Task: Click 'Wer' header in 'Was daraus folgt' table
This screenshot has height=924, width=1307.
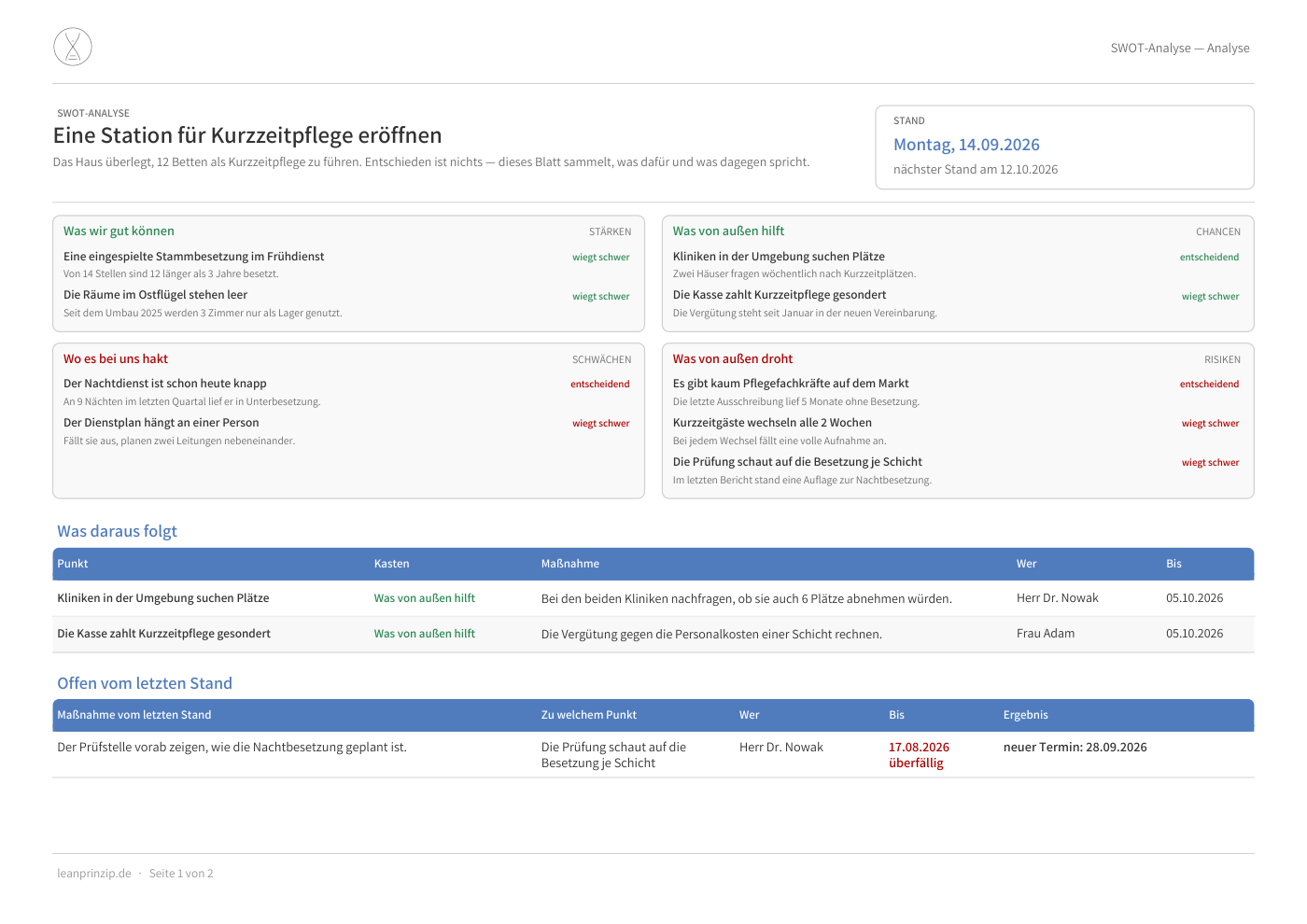Action: tap(1027, 564)
